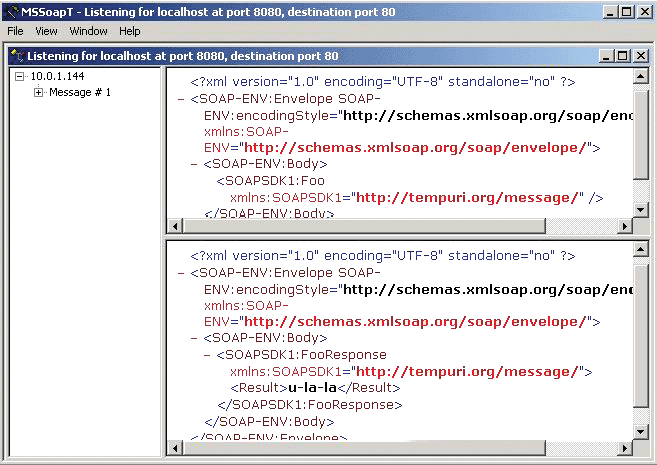Click the inner listening window's icon
The width and height of the screenshot is (657, 465).
(x=17, y=57)
